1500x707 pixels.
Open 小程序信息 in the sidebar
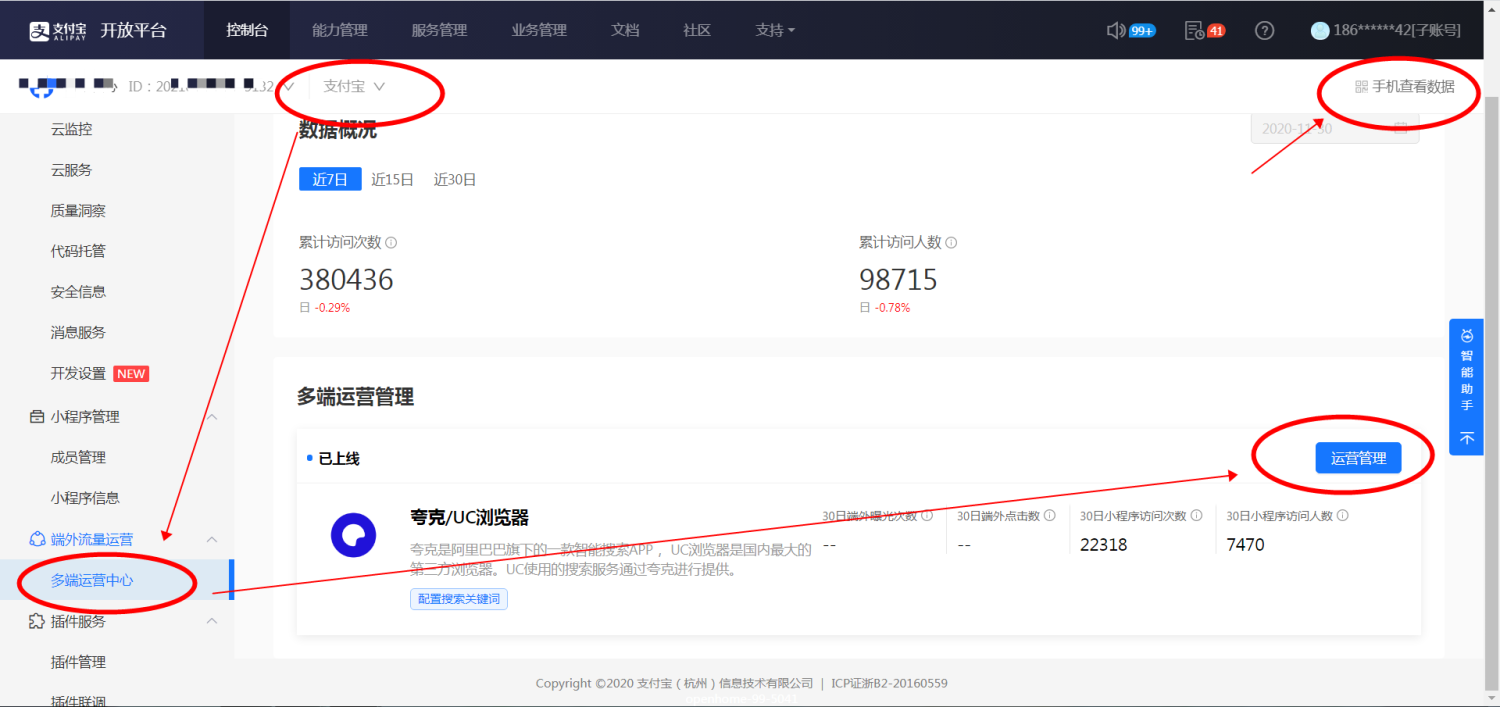[x=85, y=498]
